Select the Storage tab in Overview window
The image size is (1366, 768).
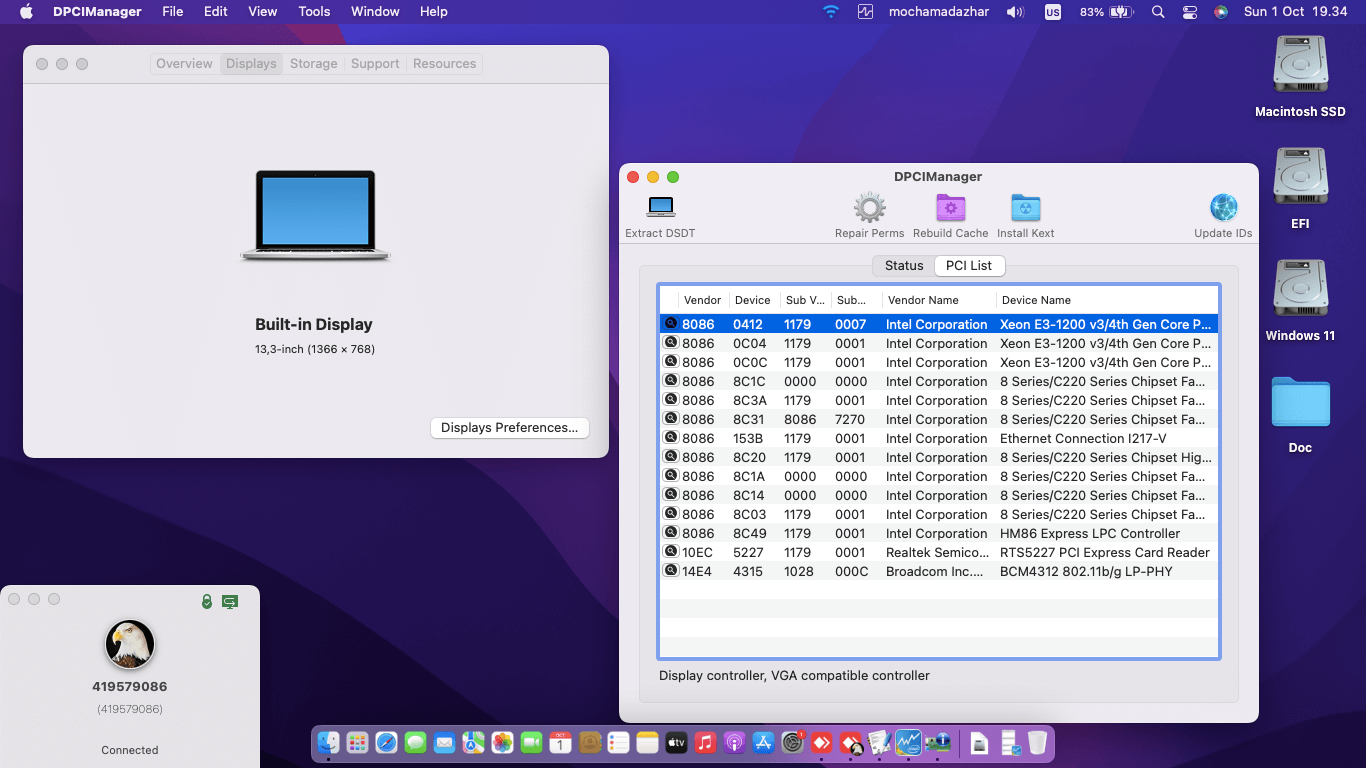pyautogui.click(x=313, y=63)
